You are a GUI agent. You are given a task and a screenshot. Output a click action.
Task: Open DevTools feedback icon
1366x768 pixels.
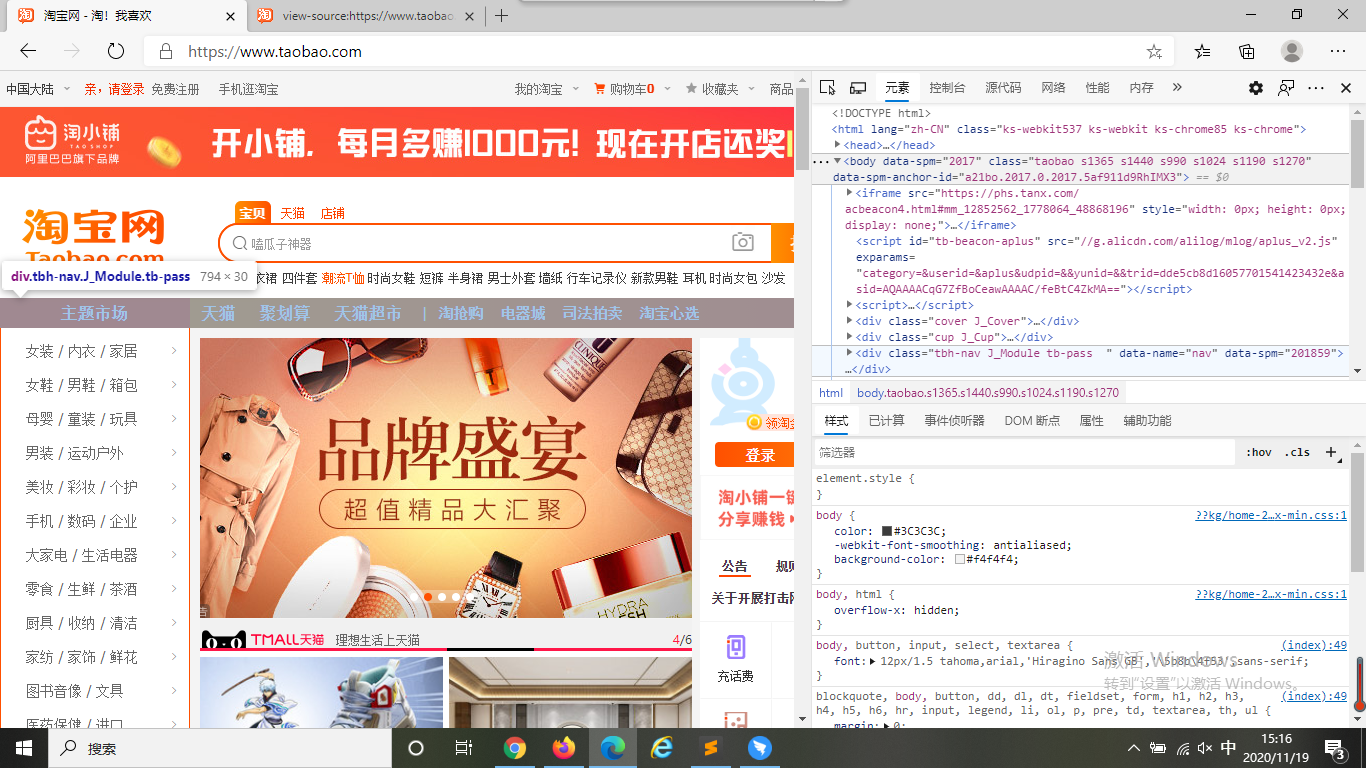(x=1286, y=88)
